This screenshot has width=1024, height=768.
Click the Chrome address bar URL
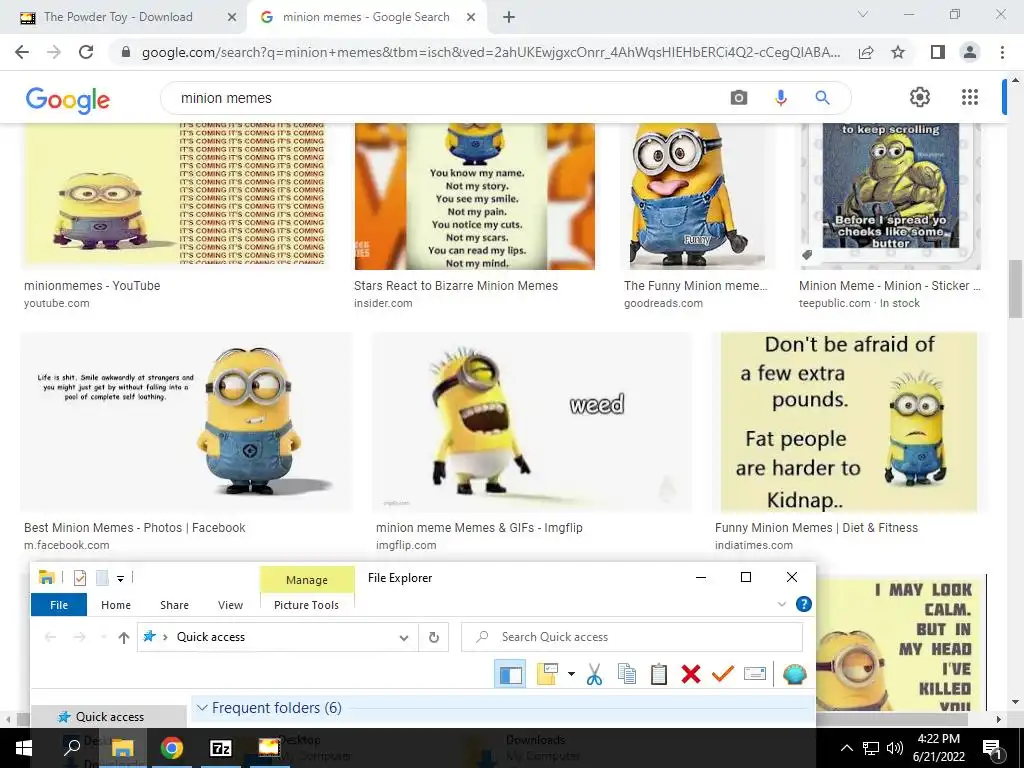[x=490, y=52]
